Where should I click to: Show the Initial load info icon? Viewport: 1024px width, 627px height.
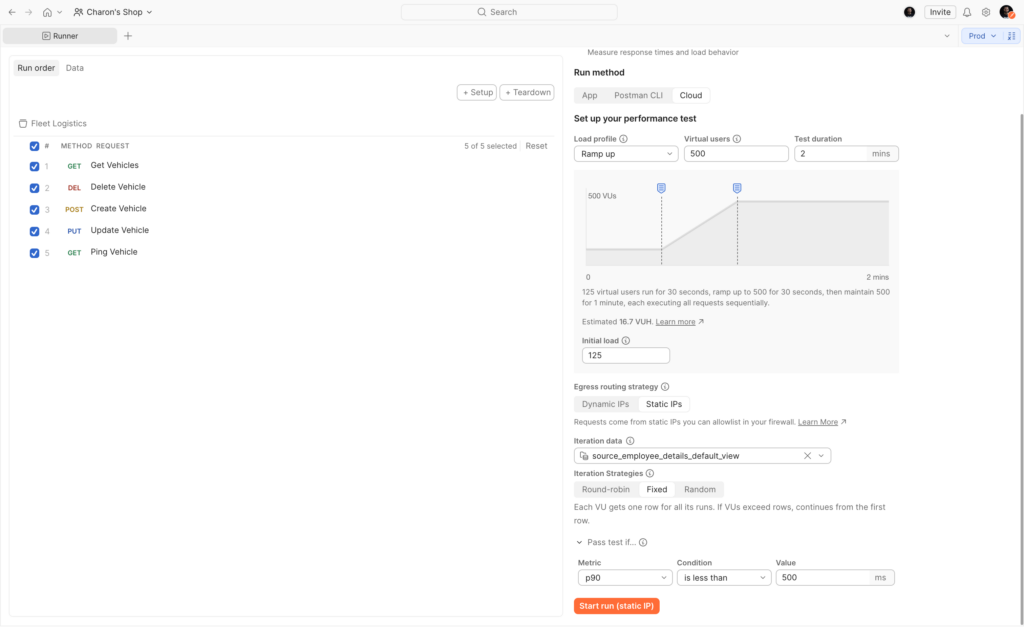[626, 340]
